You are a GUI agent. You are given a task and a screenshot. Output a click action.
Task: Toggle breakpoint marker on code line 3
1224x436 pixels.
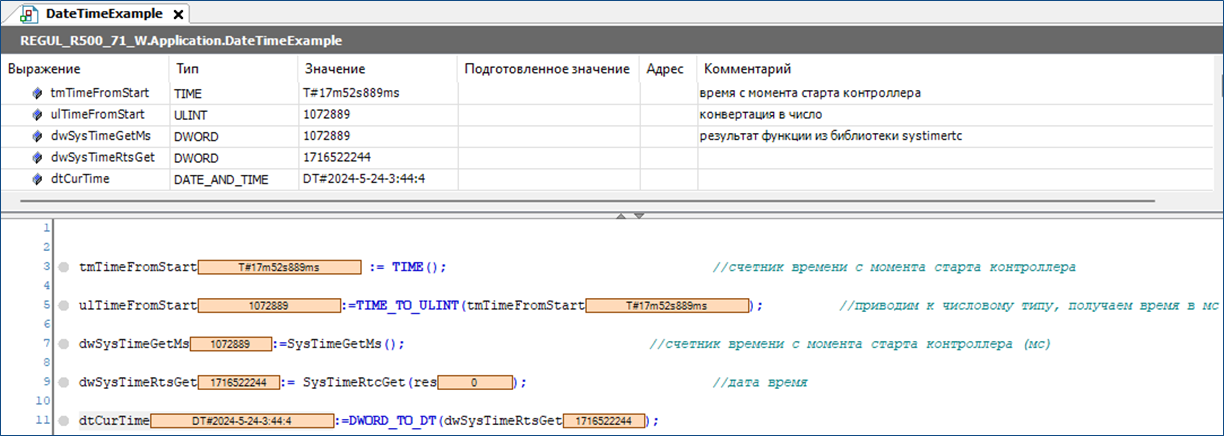63,268
